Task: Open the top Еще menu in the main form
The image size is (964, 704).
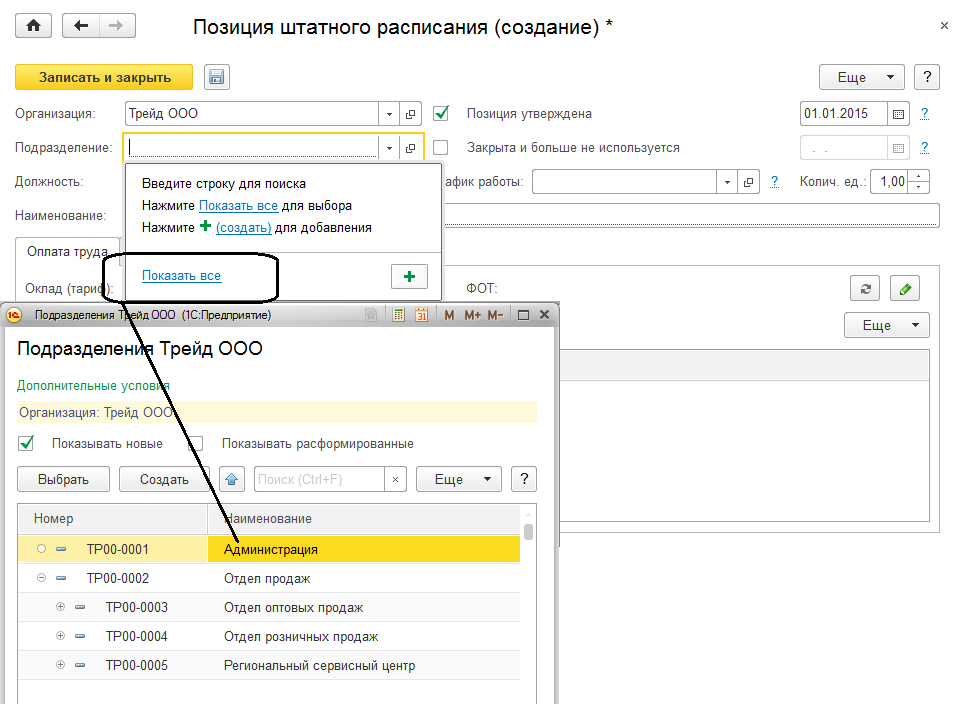Action: pos(861,77)
